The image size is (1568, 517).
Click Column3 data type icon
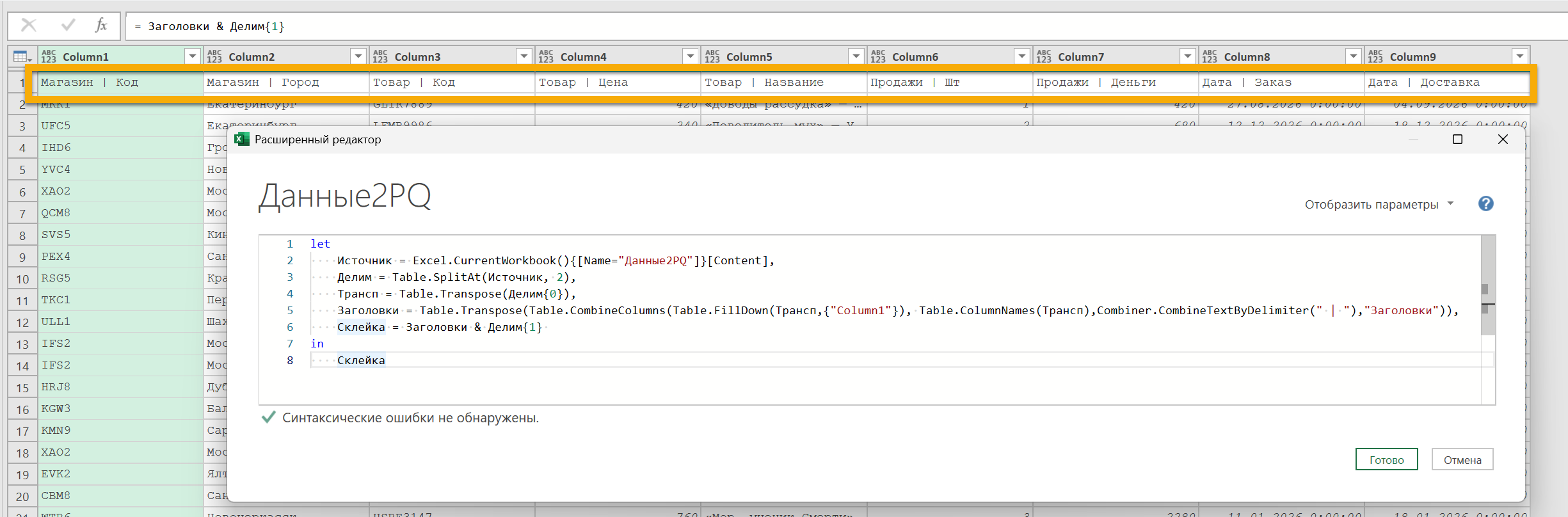tap(380, 56)
